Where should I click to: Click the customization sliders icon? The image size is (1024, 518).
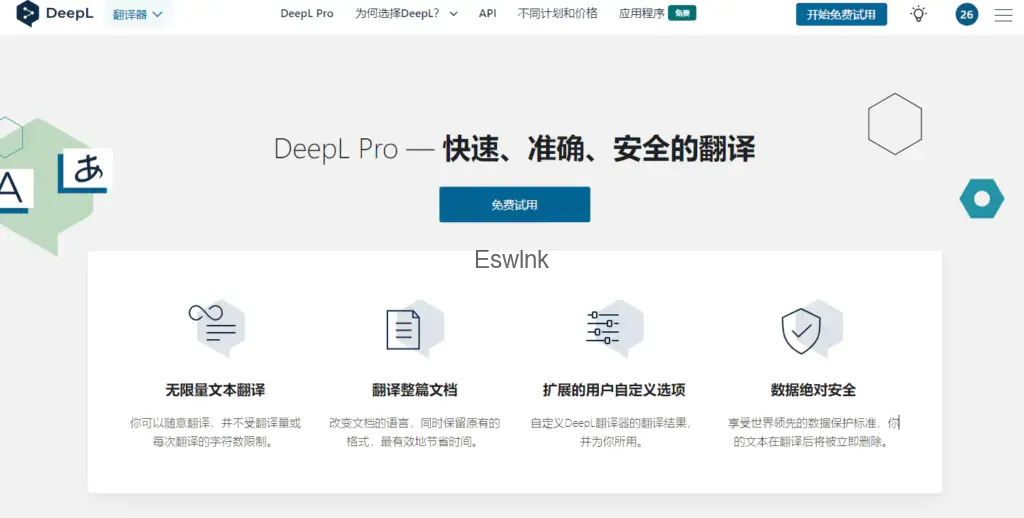click(x=603, y=327)
